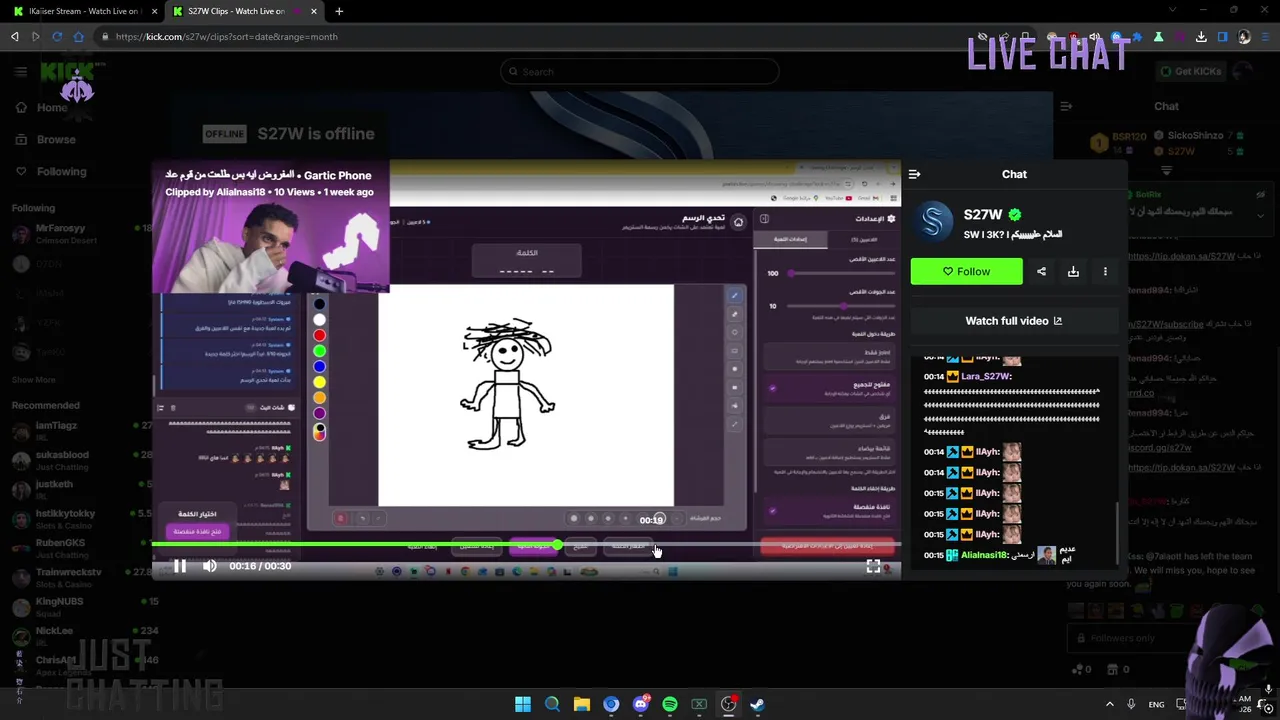Click the ENG language indicator
This screenshot has height=720, width=1280.
coord(1156,704)
